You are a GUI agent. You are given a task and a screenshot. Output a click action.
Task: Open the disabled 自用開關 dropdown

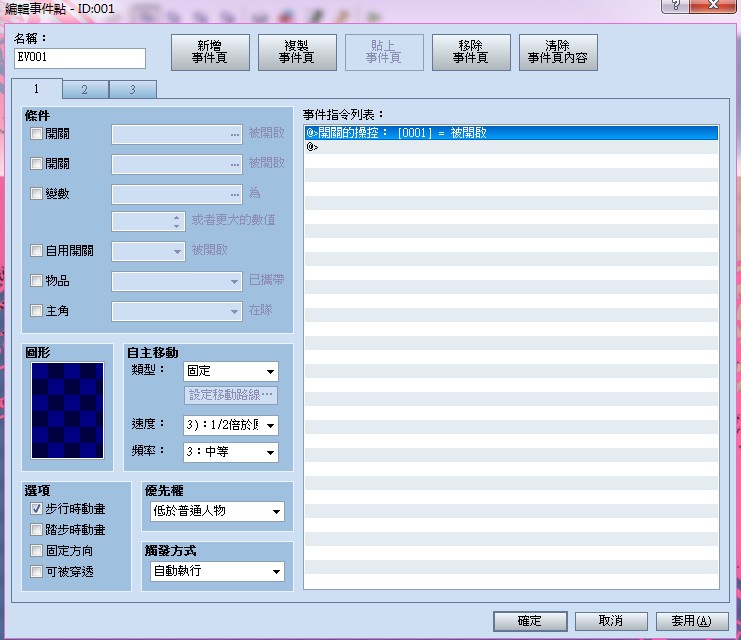[x=148, y=251]
